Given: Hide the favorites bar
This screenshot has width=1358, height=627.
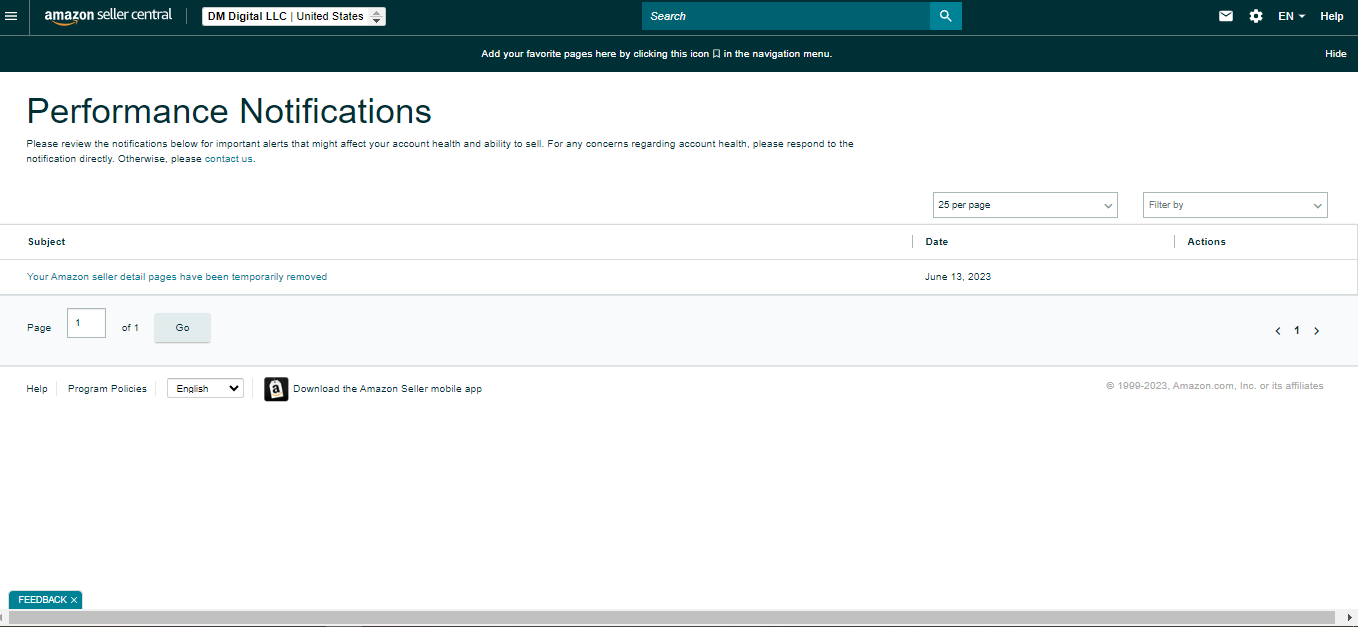Looking at the screenshot, I should coord(1336,54).
